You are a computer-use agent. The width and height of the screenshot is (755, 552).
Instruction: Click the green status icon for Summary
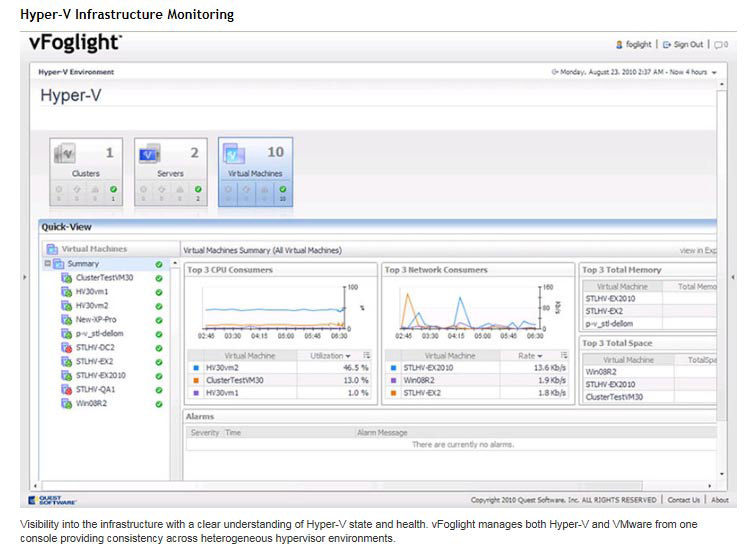point(158,264)
